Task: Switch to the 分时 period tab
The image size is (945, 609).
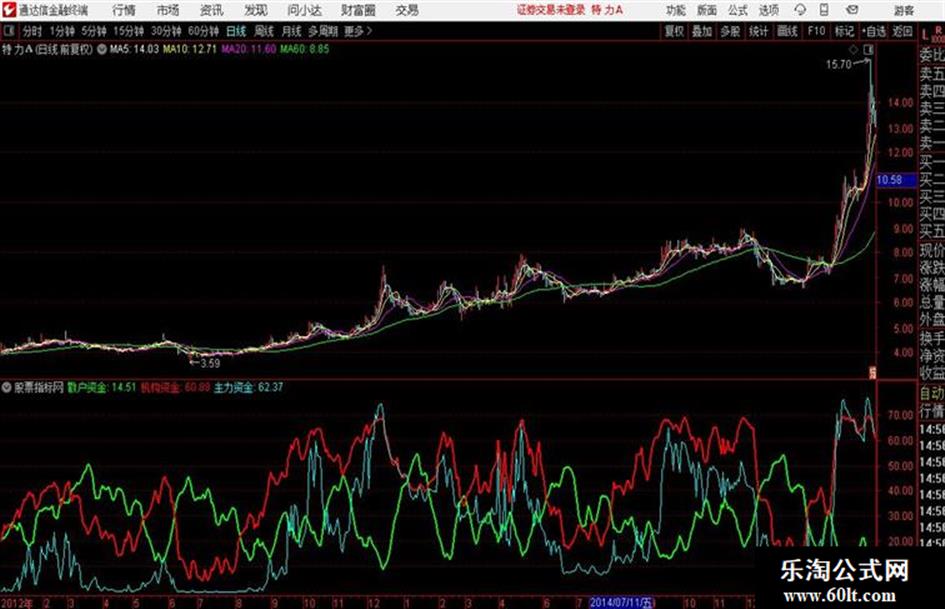Action: click(x=33, y=31)
